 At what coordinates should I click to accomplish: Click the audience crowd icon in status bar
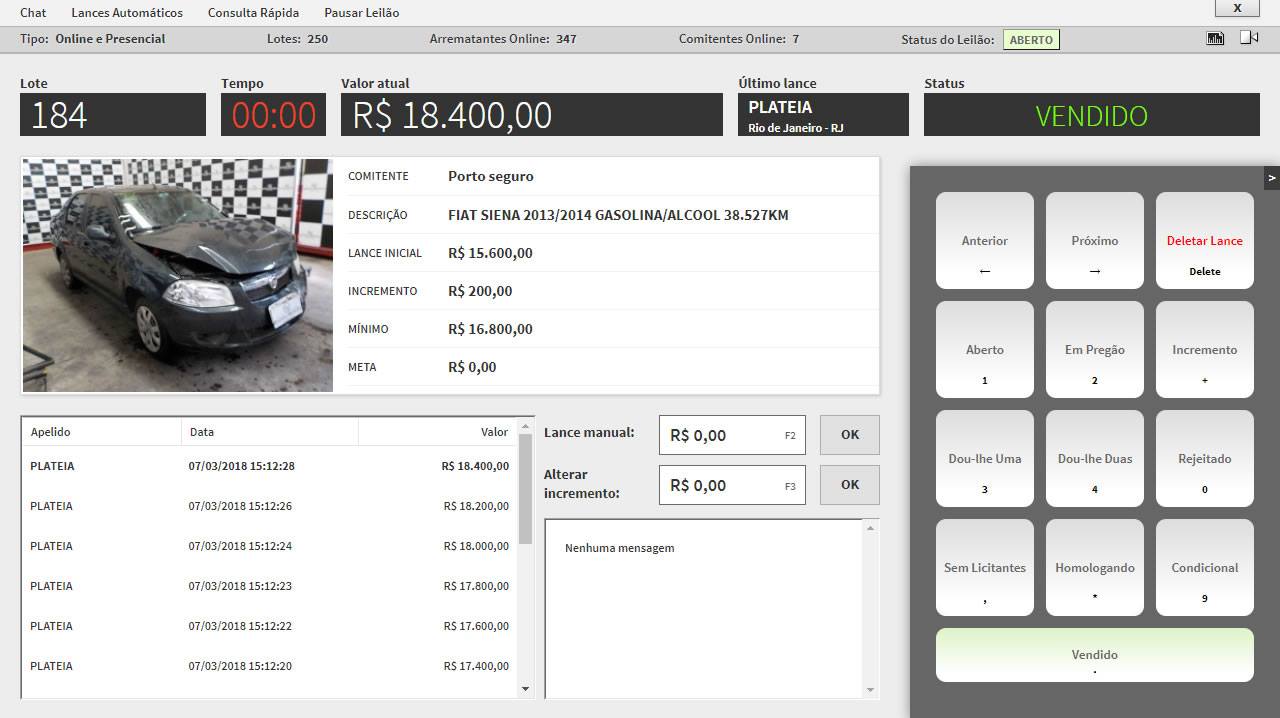pos(1215,38)
